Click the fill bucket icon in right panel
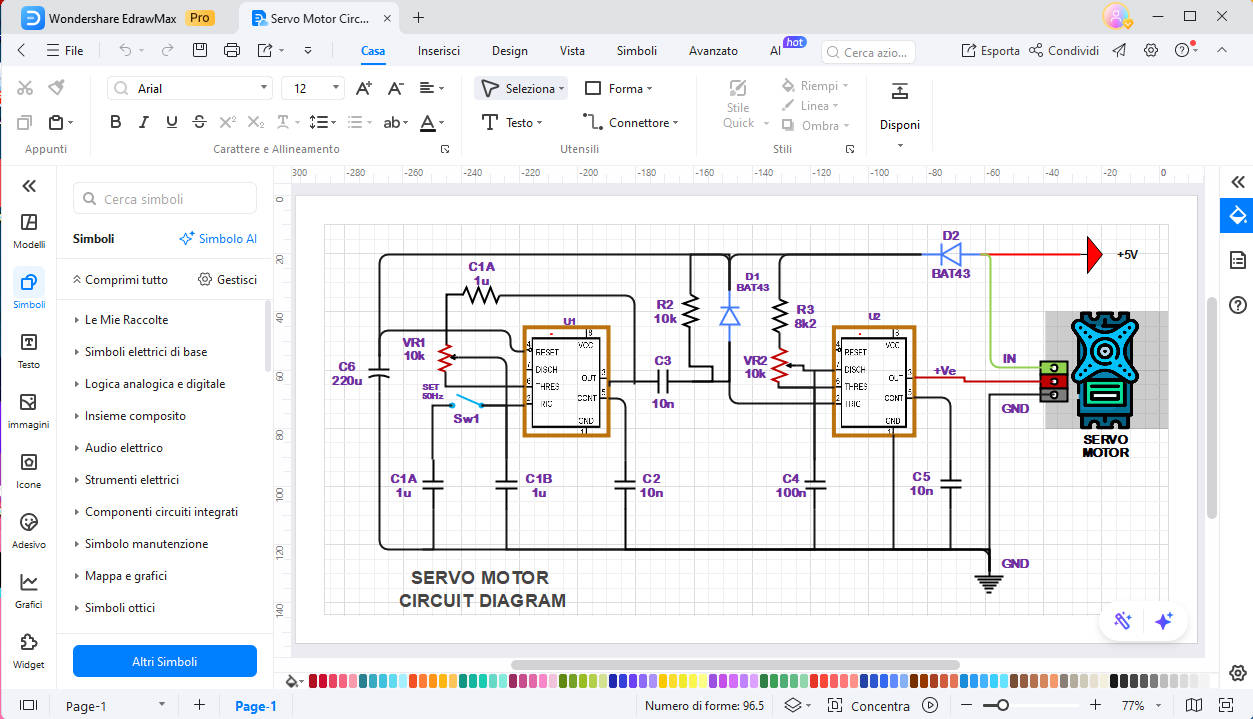1253x719 pixels. (1237, 215)
